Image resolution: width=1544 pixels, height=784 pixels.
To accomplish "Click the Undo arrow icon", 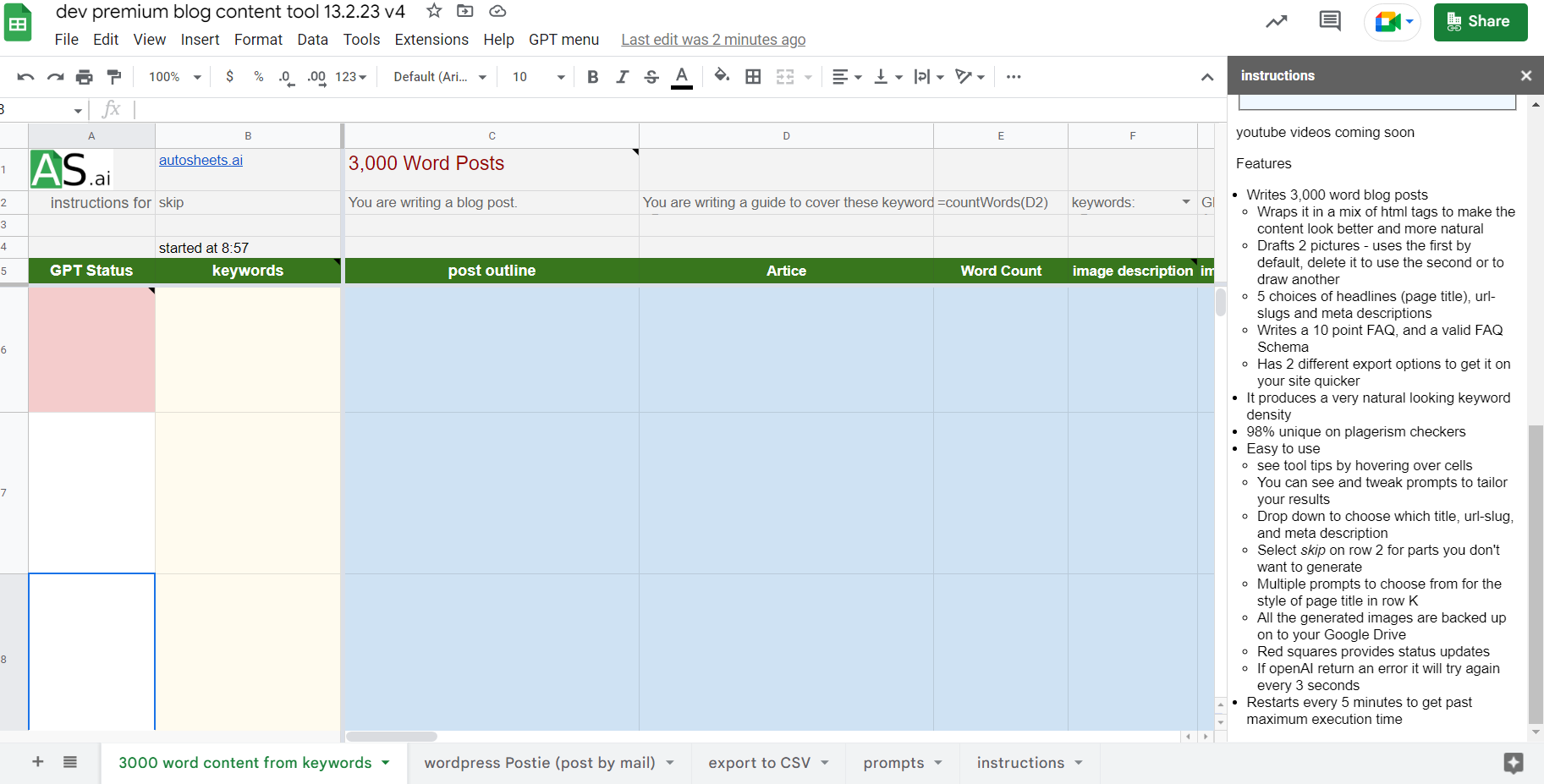I will [25, 77].
